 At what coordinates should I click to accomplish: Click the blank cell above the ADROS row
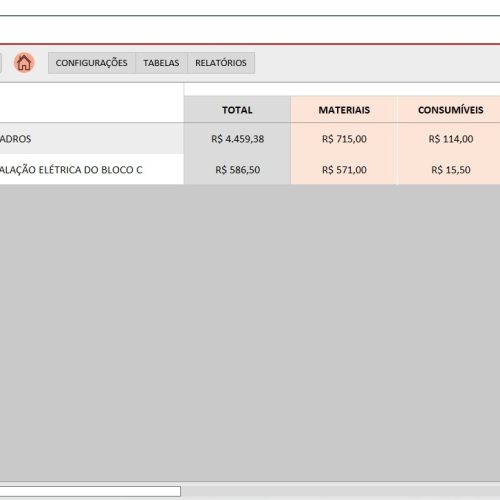[x=92, y=103]
